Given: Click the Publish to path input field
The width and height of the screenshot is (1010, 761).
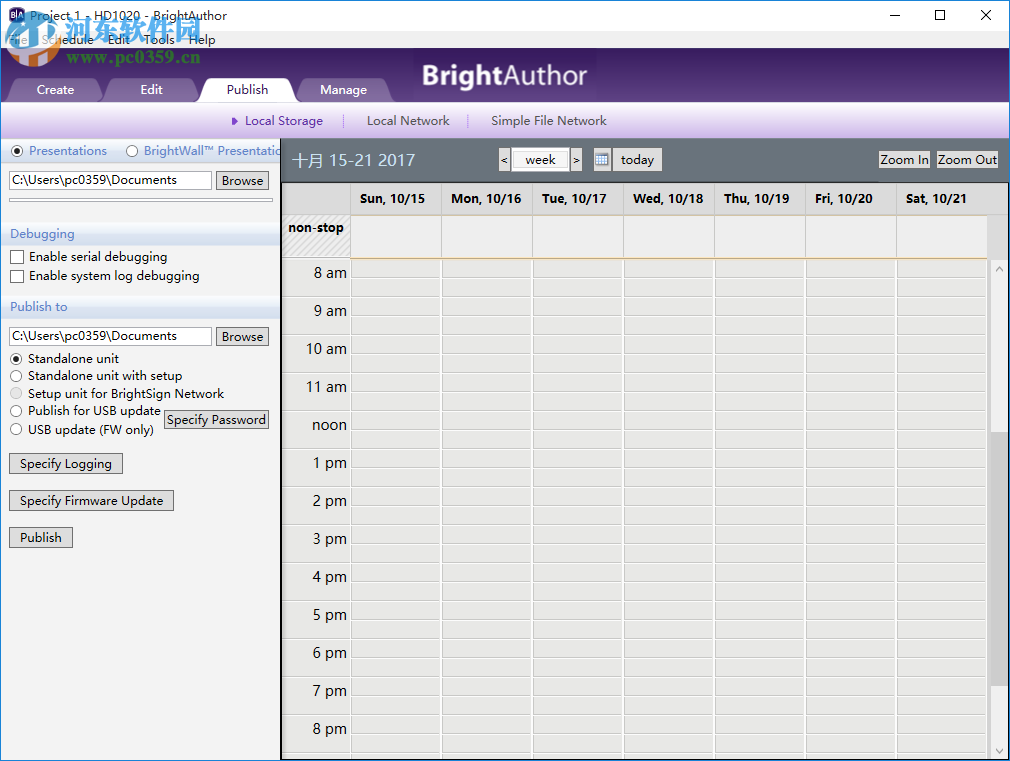Looking at the screenshot, I should [x=110, y=336].
